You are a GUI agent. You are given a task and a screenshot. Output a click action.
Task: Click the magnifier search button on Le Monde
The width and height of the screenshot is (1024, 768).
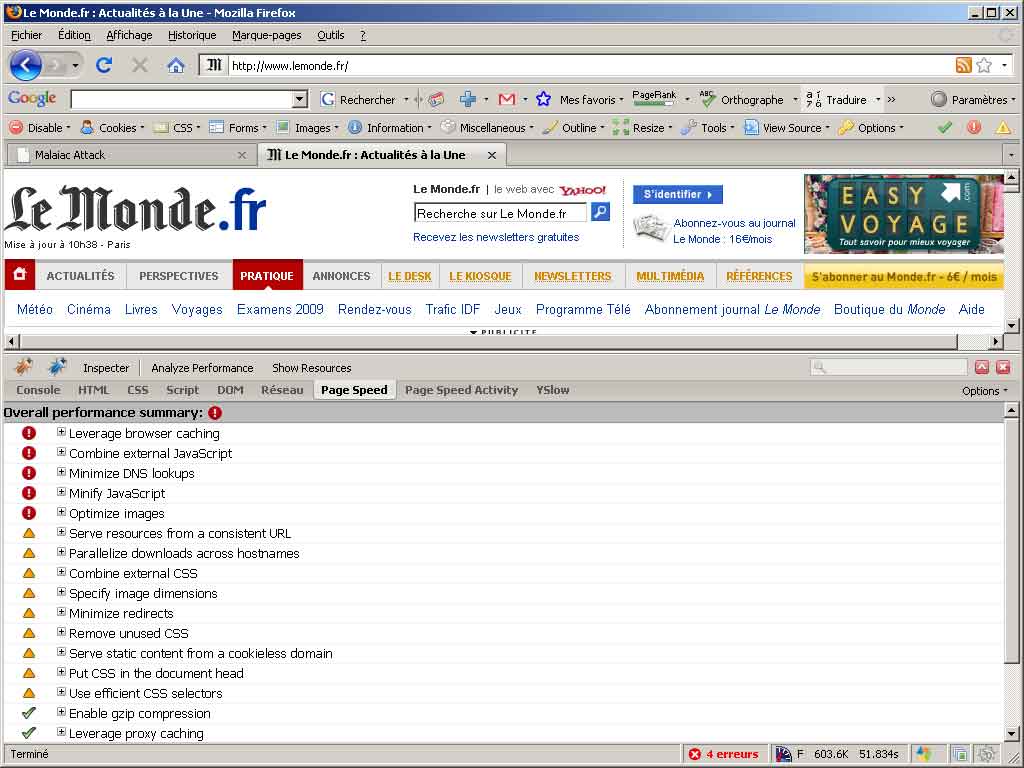(x=600, y=212)
